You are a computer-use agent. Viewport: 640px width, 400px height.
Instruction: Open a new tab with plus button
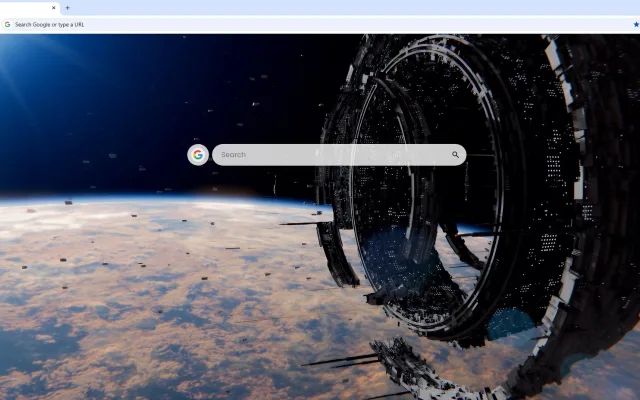click(67, 8)
